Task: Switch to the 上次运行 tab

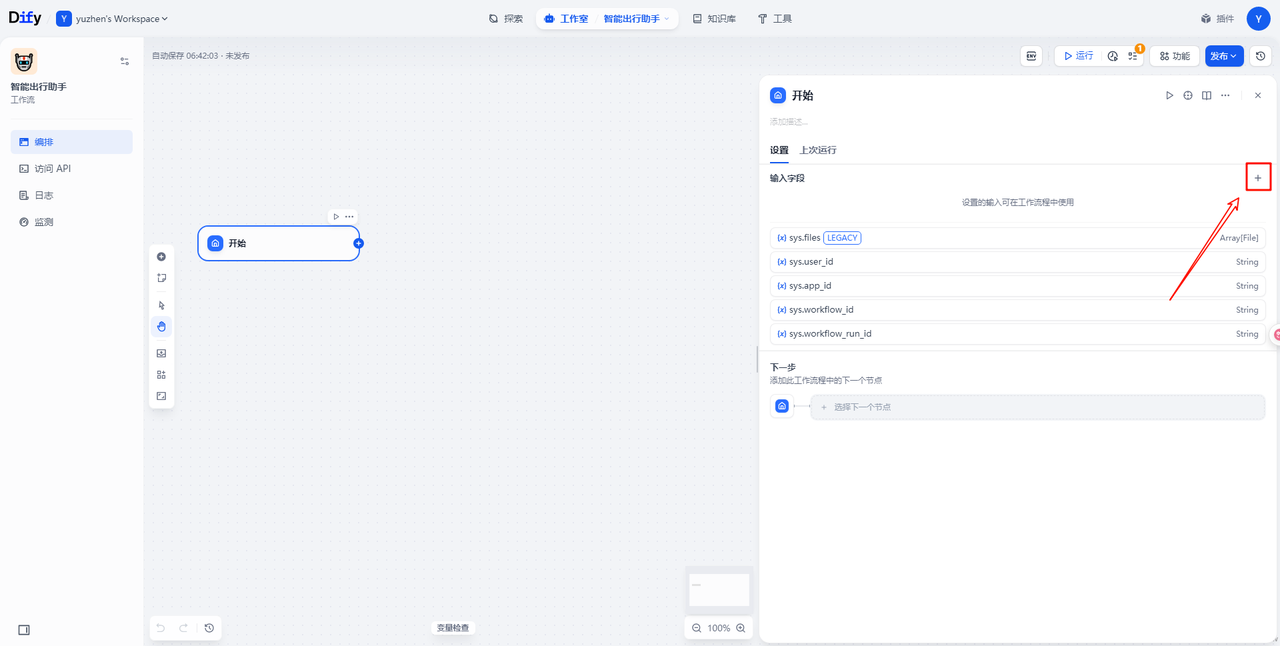Action: 817,150
